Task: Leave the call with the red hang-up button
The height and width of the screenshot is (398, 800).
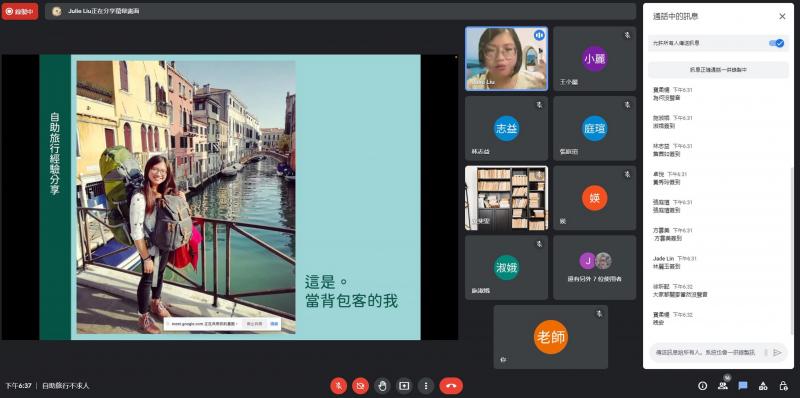Action: click(x=451, y=386)
